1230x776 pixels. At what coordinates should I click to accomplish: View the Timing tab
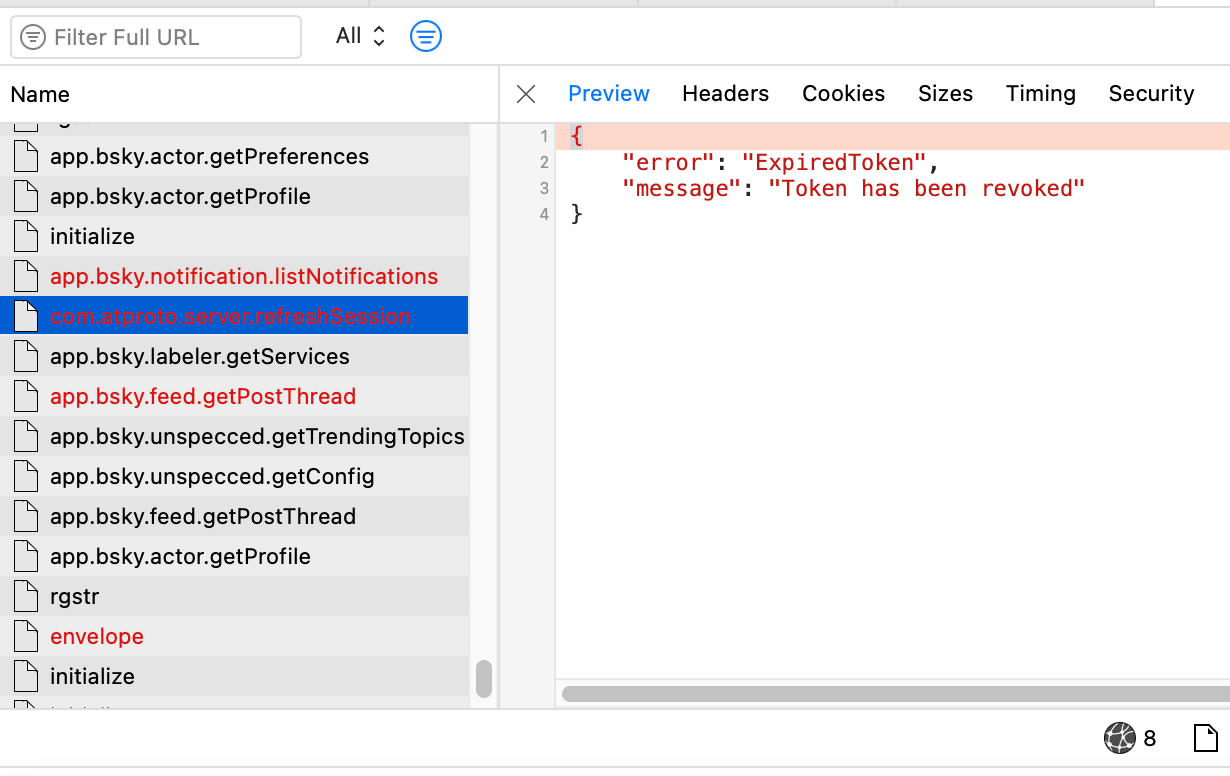(x=1040, y=94)
